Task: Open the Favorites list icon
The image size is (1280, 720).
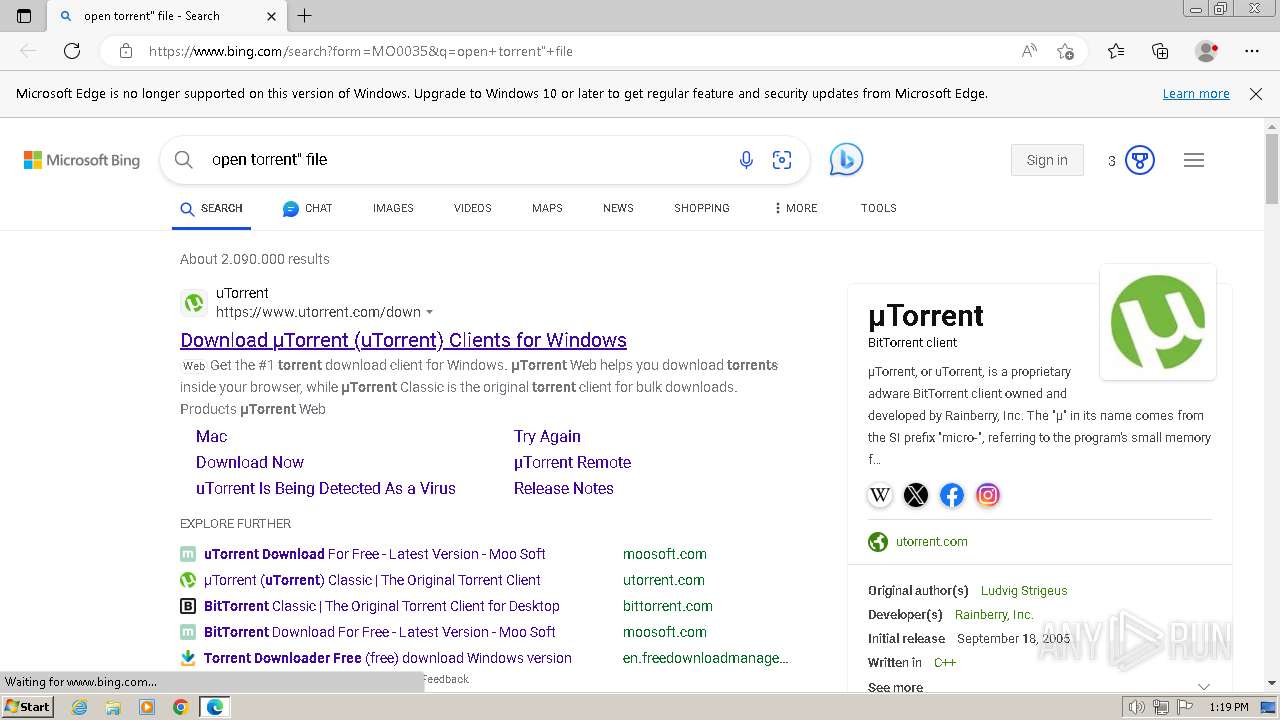Action: pyautogui.click(x=1116, y=51)
